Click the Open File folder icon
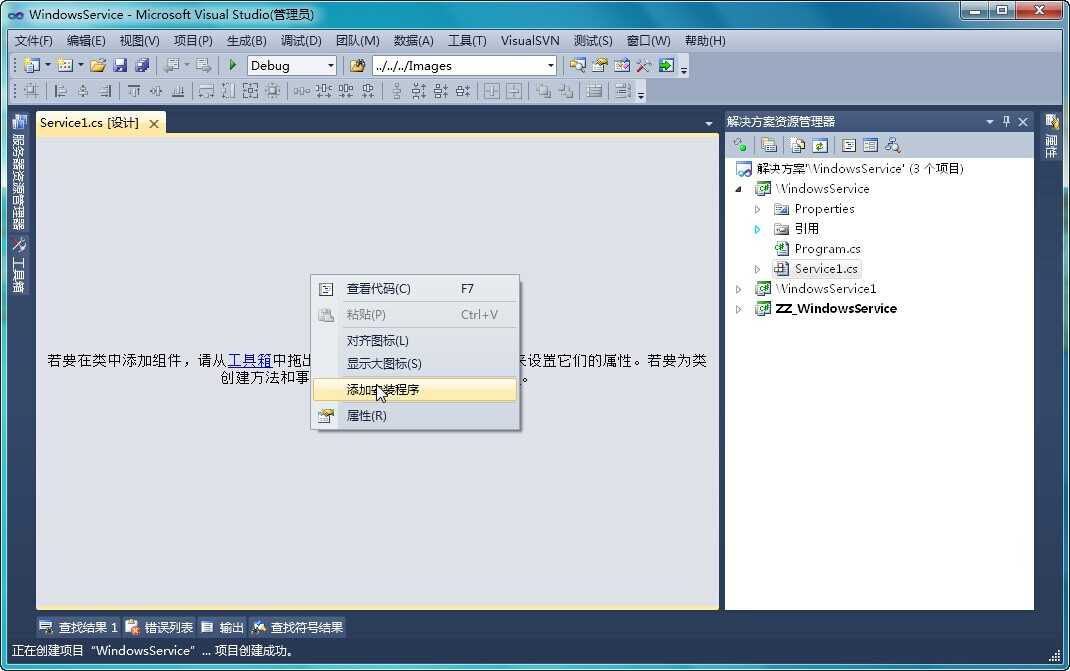The width and height of the screenshot is (1070, 671). [98, 66]
